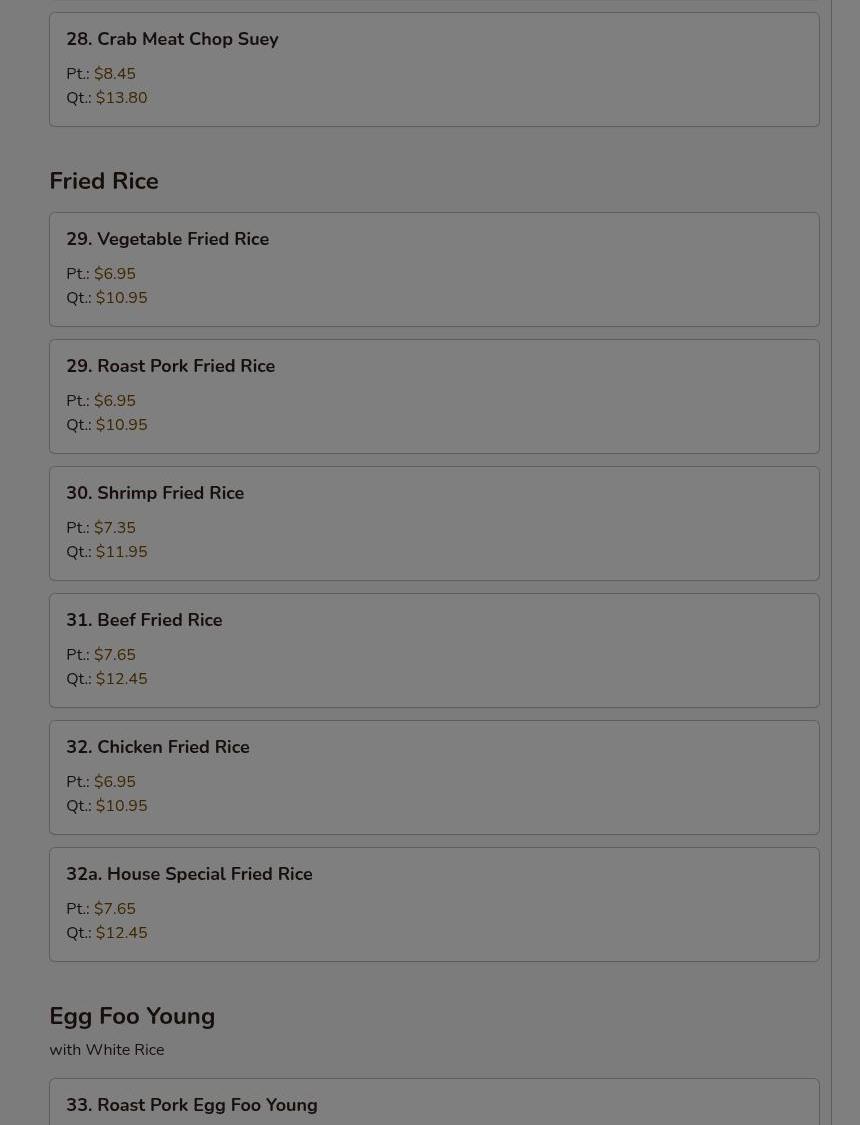Click the Fried Rice section heading

pos(104,181)
